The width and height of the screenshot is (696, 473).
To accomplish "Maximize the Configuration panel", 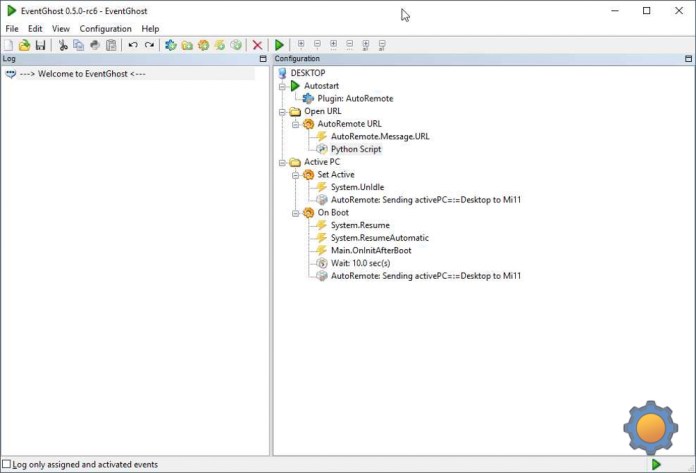I will coord(688,59).
